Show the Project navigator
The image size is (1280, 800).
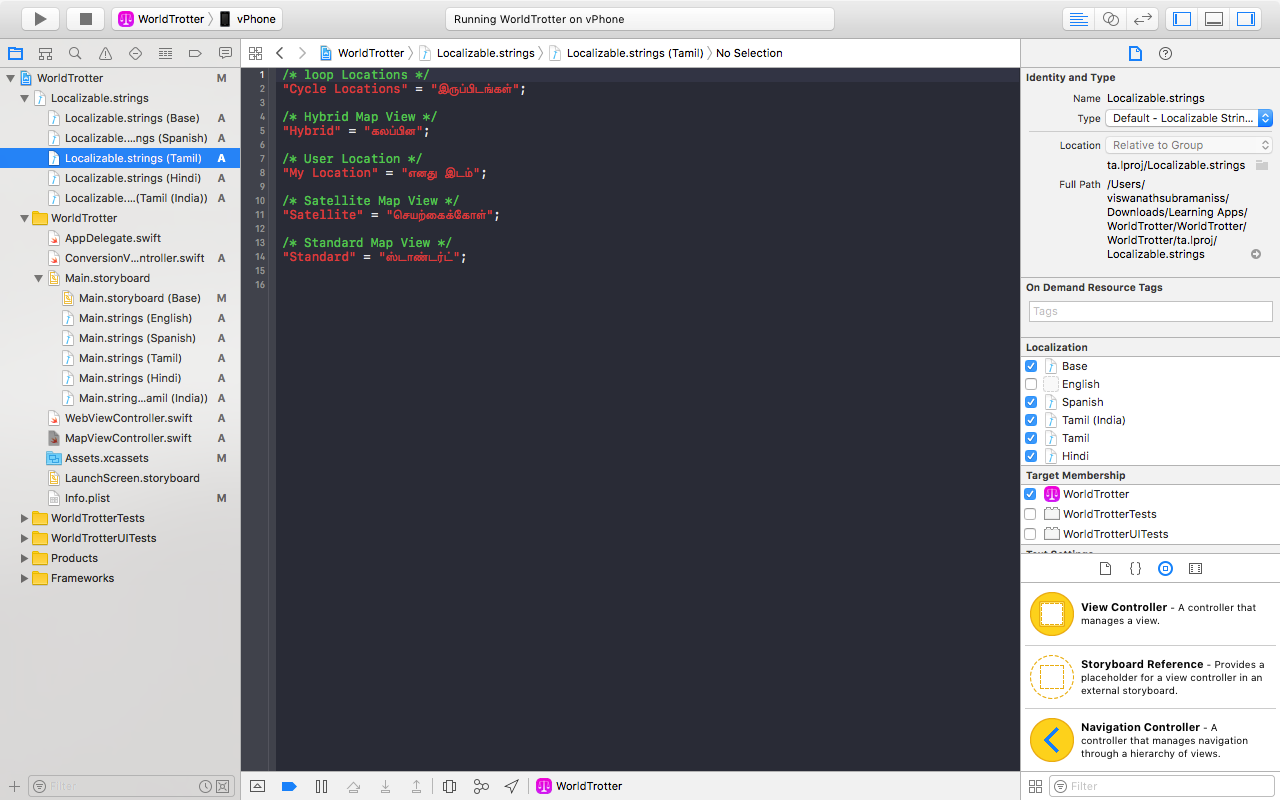coord(15,53)
